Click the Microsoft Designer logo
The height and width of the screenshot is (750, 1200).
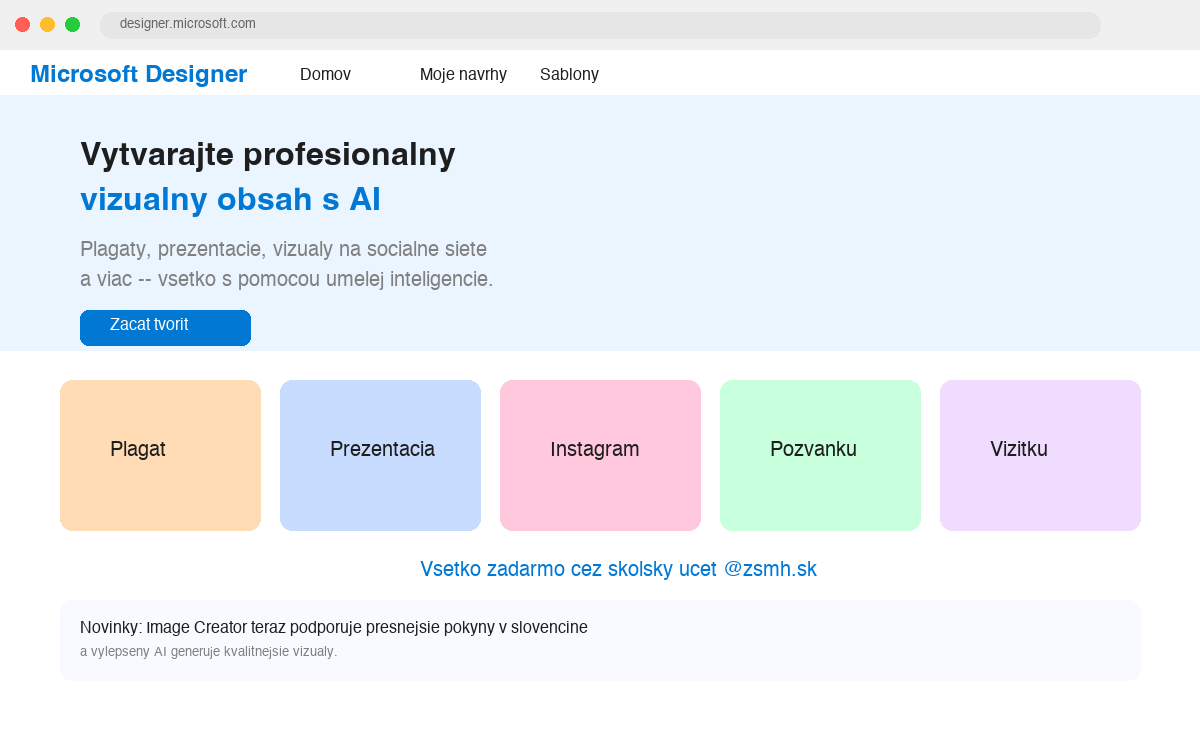tap(138, 74)
